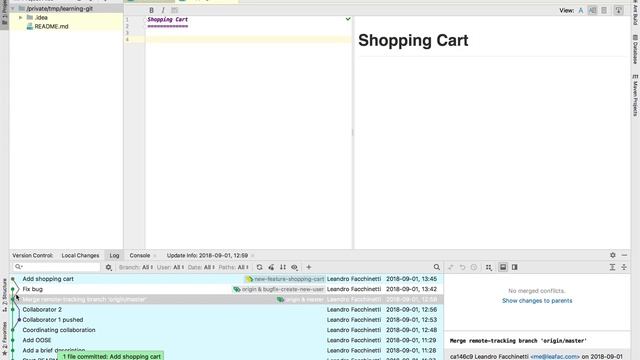Click the code span formatting icon
Screen dimensions: 640x360
tap(175, 10)
